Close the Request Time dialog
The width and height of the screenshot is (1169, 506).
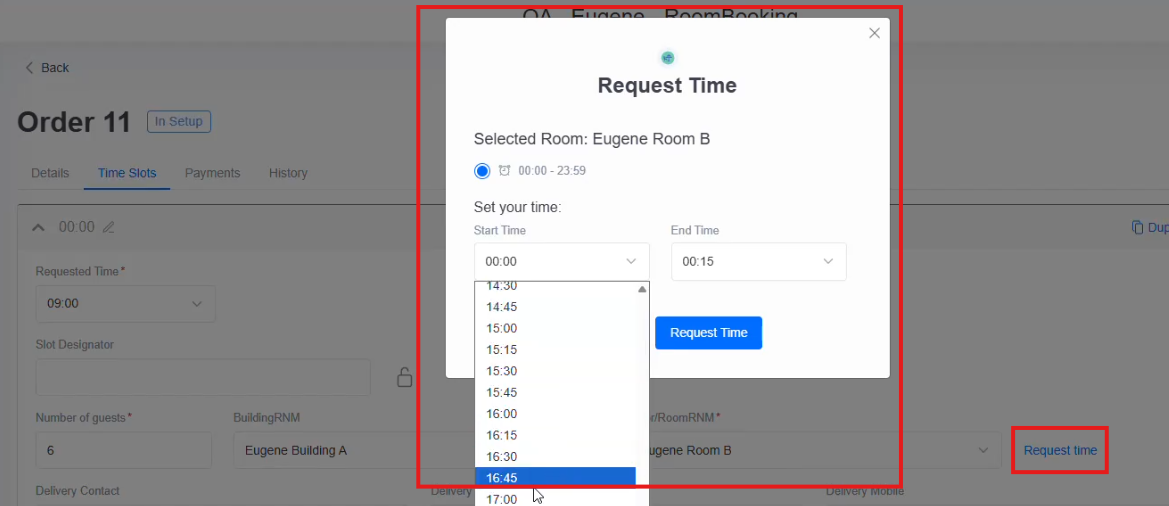tap(875, 33)
